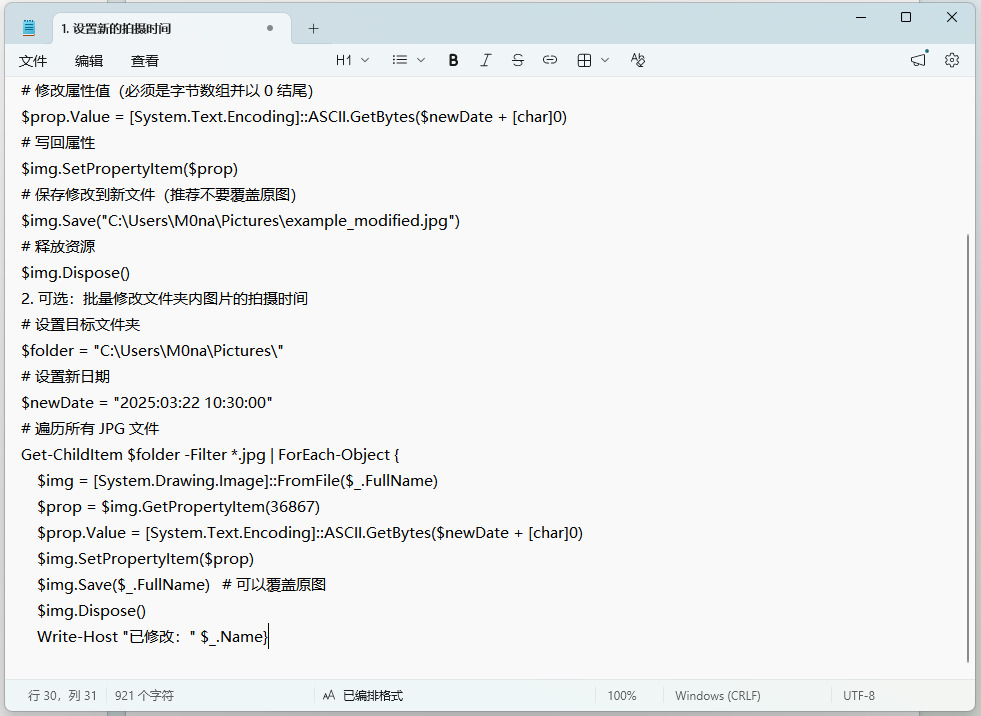Clear text formatting
The height and width of the screenshot is (716, 981).
click(638, 60)
